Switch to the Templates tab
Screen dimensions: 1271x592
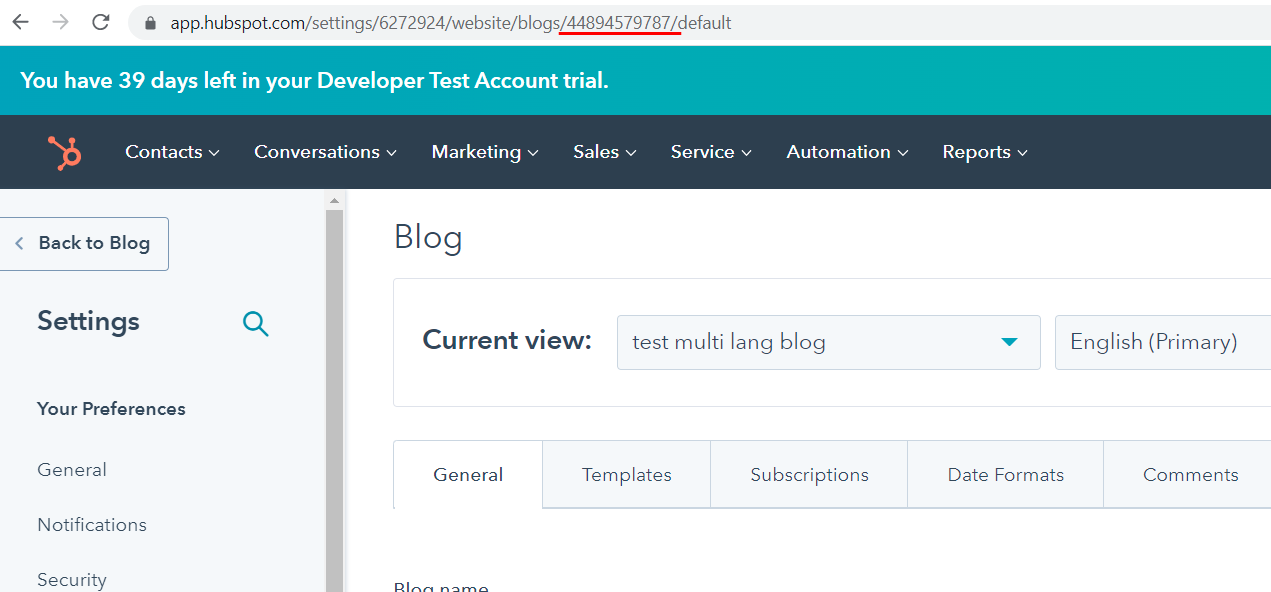(x=627, y=475)
